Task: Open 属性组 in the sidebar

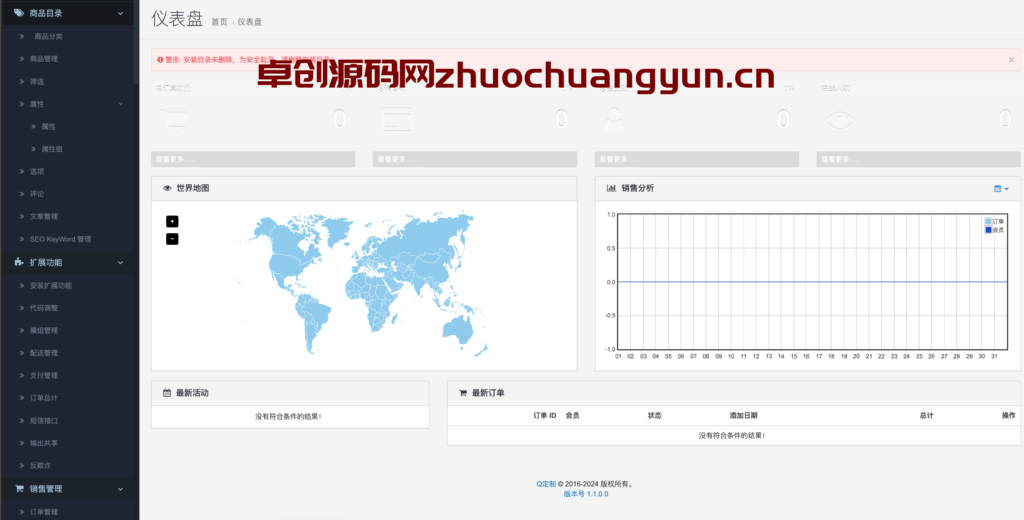Action: pyautogui.click(x=52, y=149)
